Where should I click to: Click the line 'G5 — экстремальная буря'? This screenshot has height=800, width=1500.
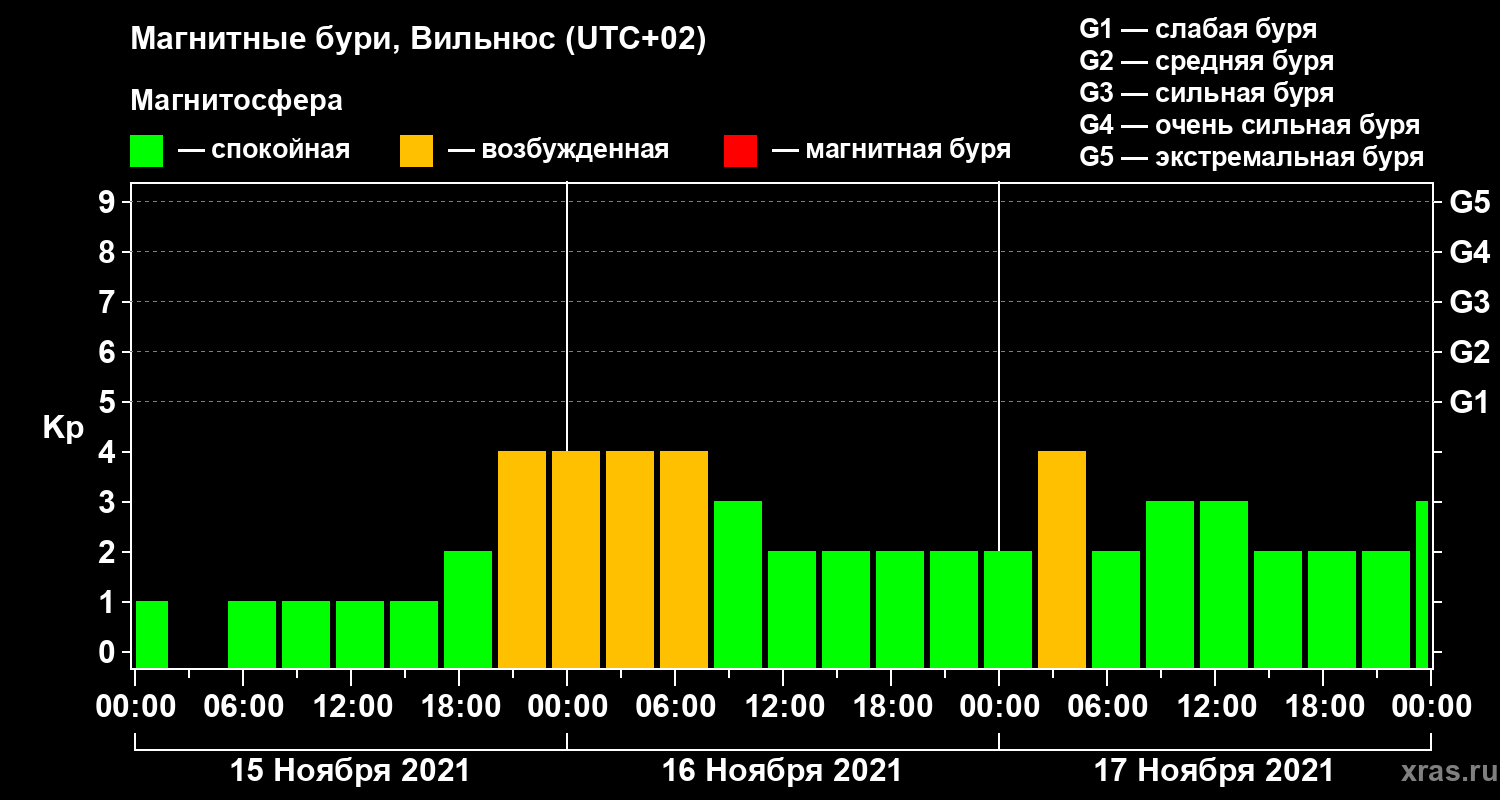coord(1251,157)
